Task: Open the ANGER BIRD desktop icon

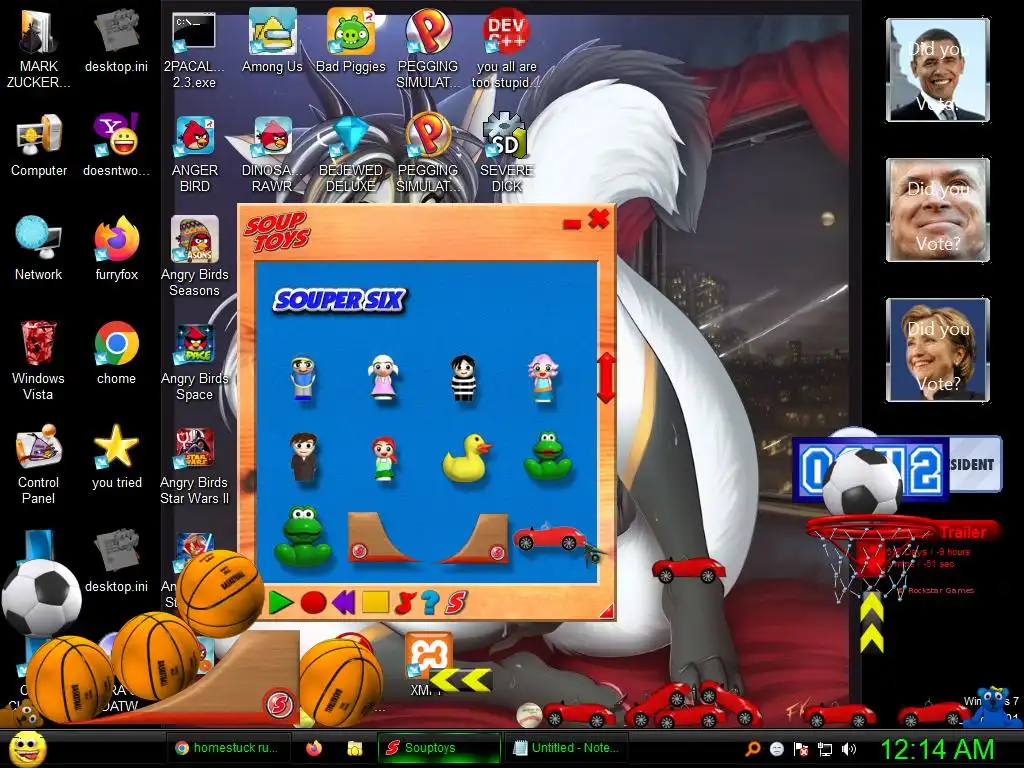Action: (195, 154)
